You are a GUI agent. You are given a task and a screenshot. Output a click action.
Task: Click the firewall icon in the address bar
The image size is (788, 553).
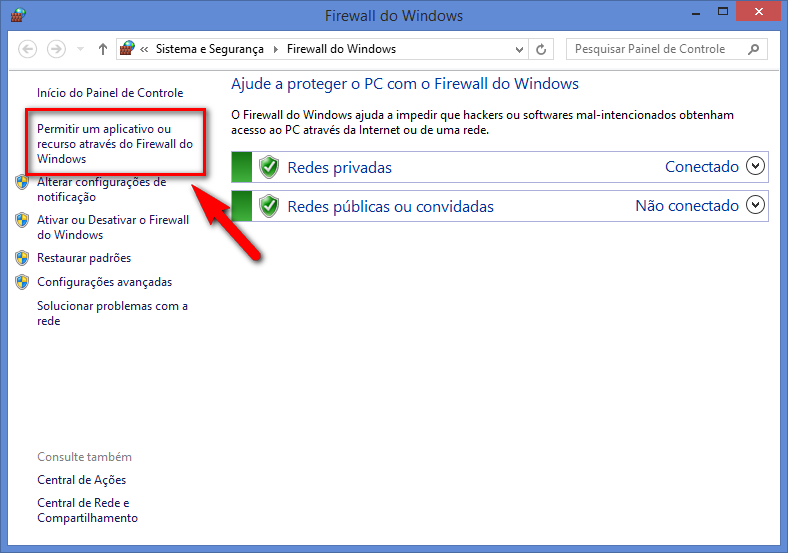pos(128,49)
